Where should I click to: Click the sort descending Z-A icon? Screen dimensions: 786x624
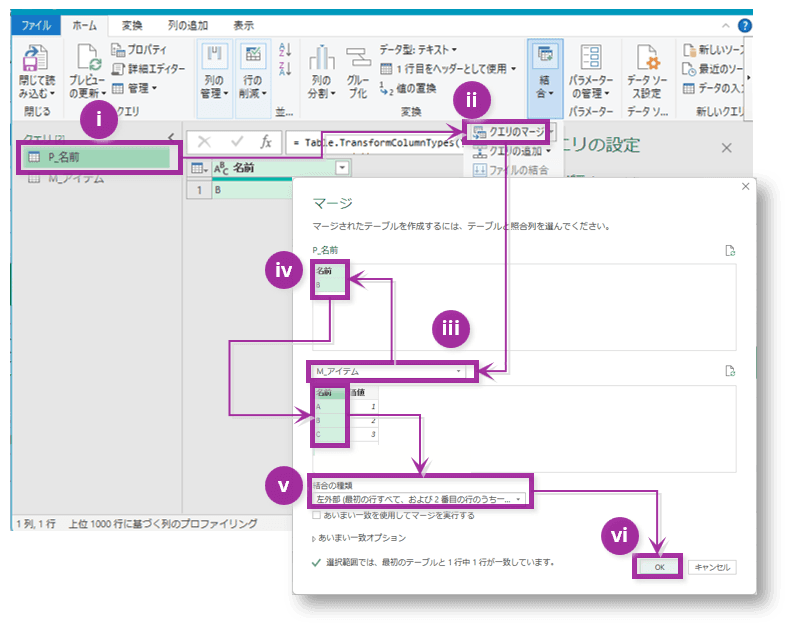(285, 69)
